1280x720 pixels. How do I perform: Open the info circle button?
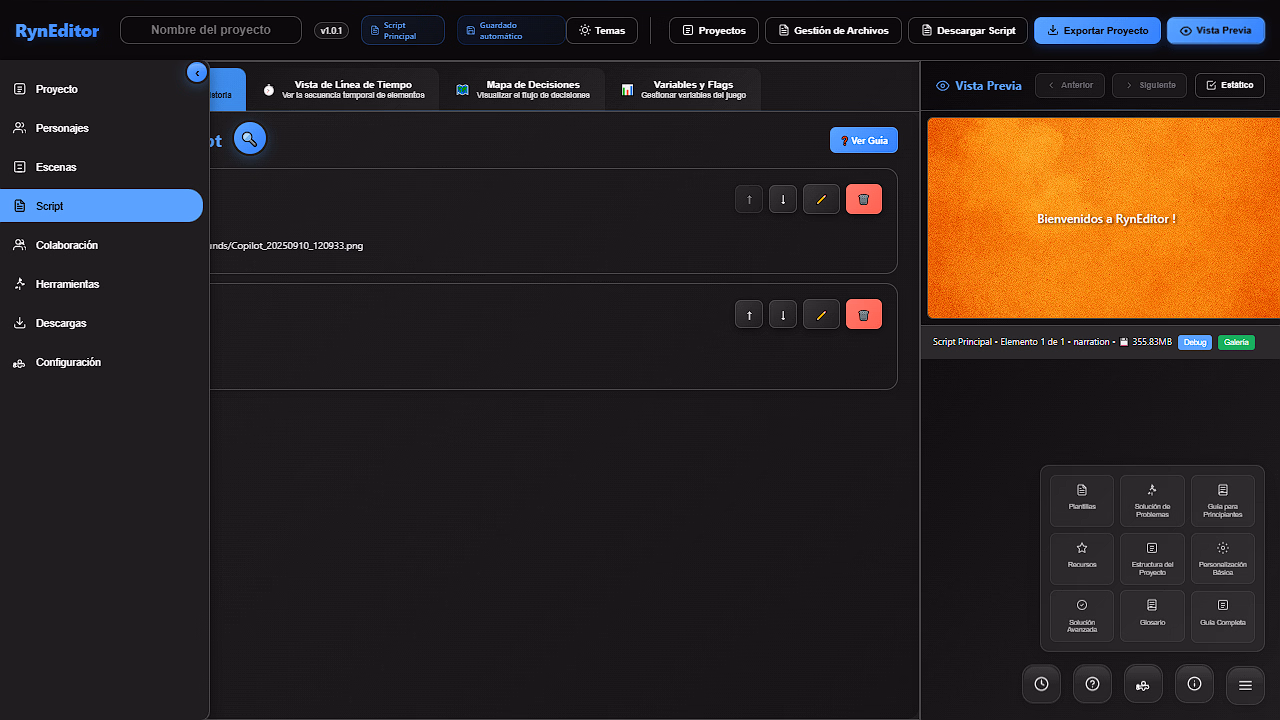click(x=1194, y=684)
